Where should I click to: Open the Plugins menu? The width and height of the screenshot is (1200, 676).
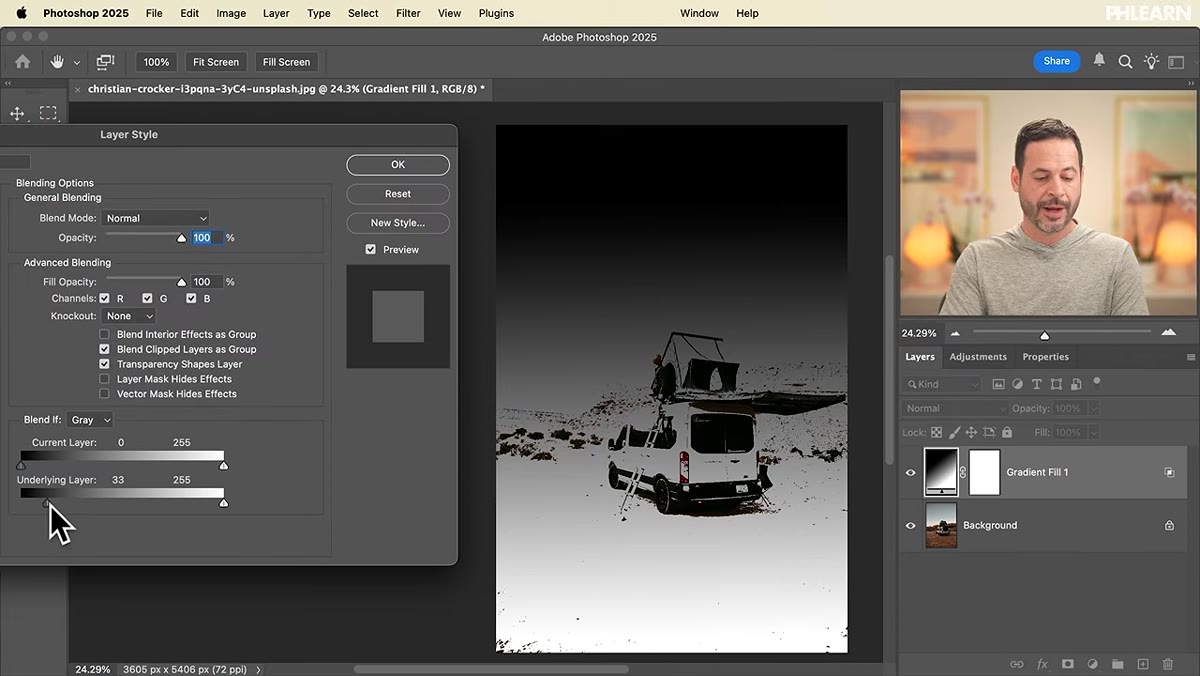496,13
